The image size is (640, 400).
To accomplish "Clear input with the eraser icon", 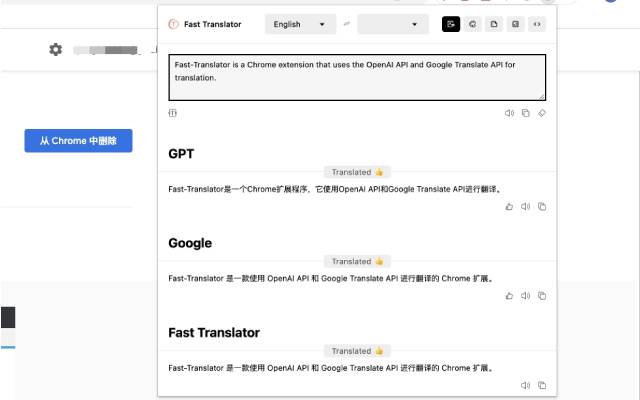I will [542, 113].
